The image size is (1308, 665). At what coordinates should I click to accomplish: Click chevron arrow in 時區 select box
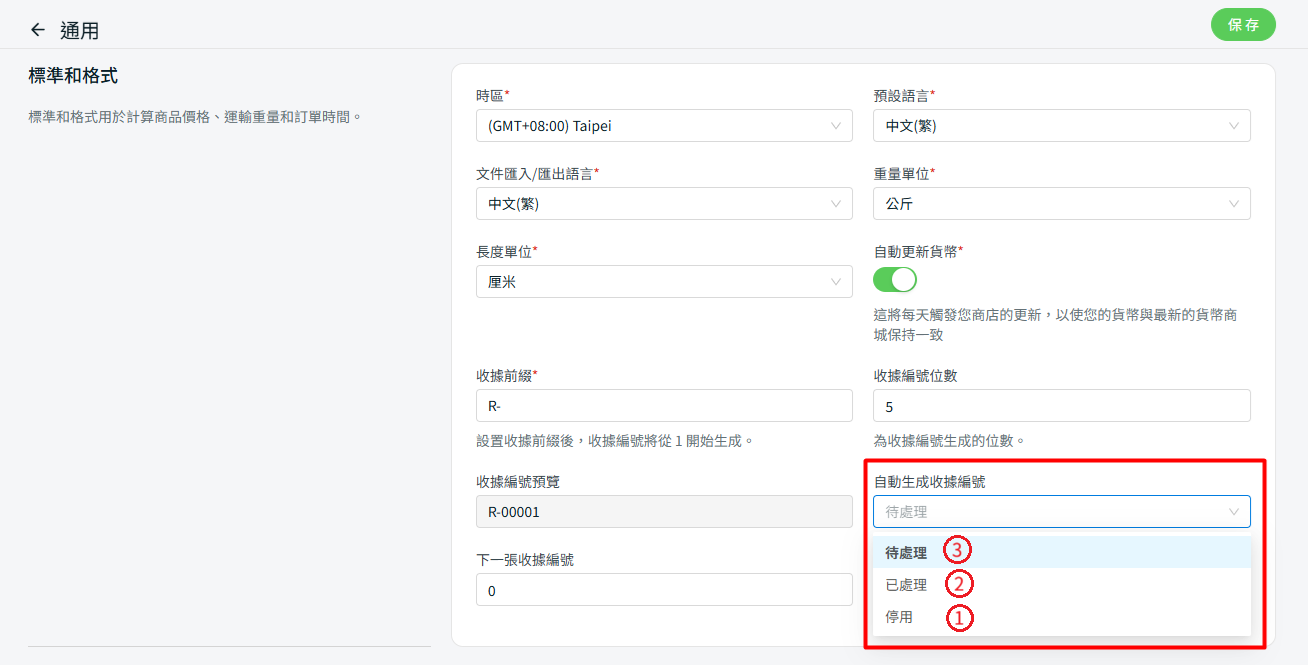836,126
